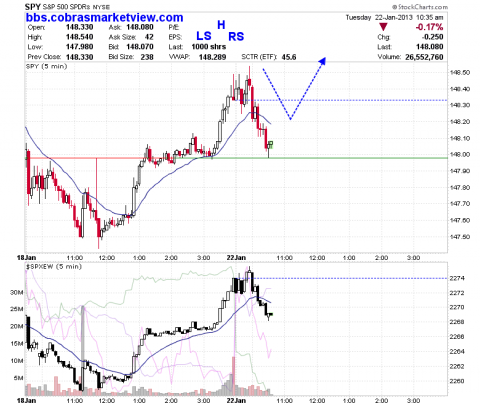Click the 30M volume axis label
This screenshot has width=480, height=406.
point(17,293)
